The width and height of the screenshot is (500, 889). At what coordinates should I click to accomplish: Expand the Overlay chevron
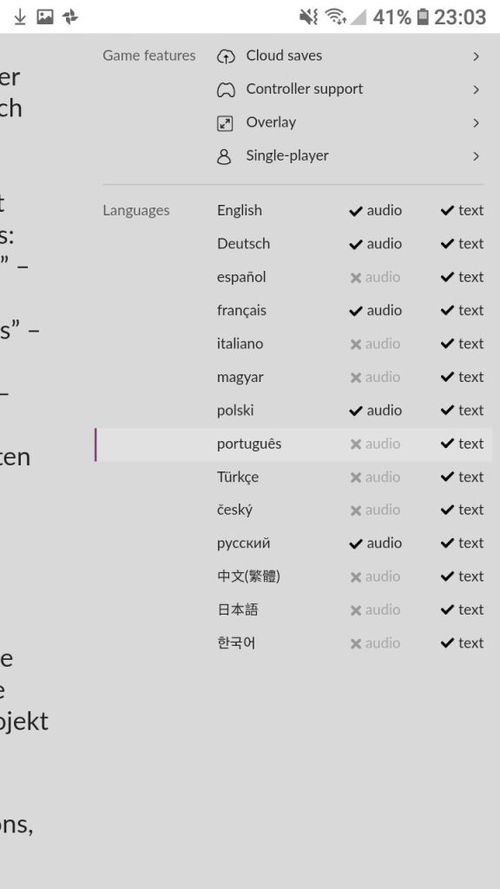click(x=476, y=123)
